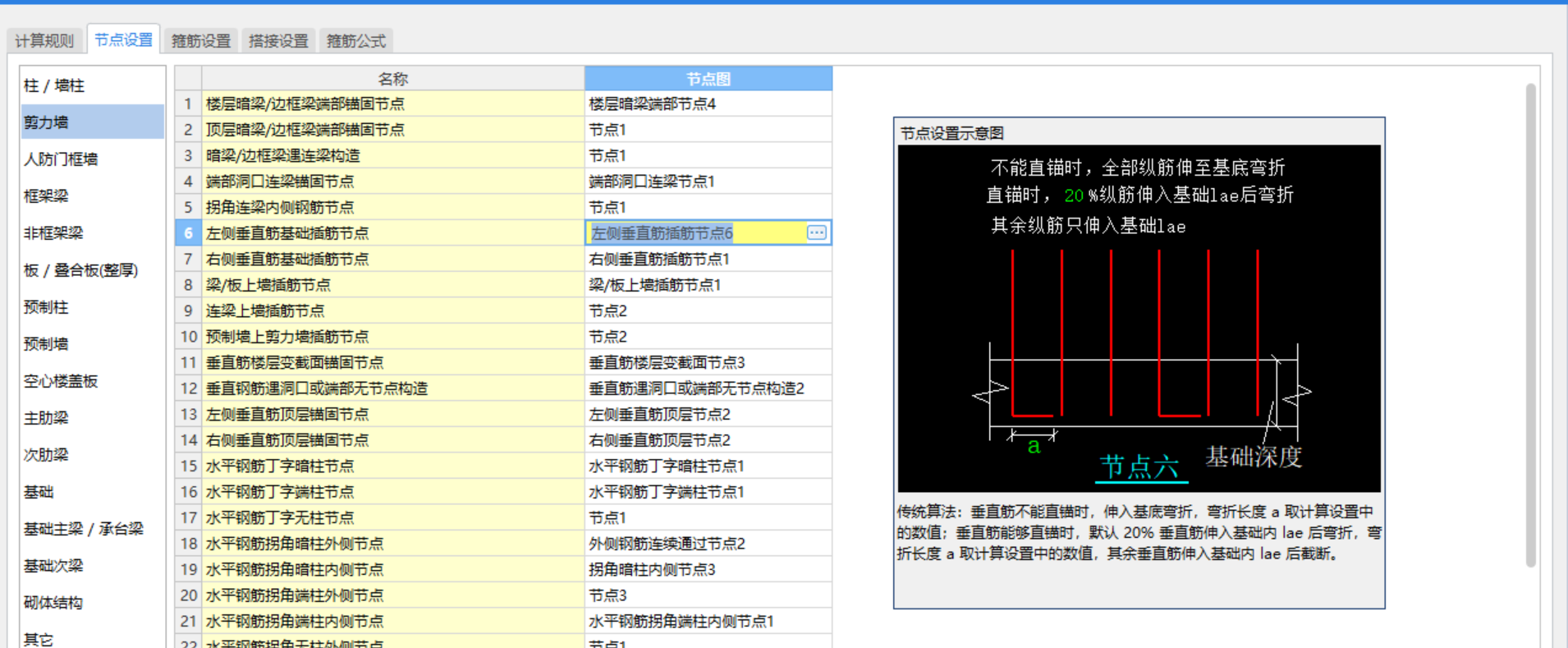
Task: Click the 水平钢筋丁字端柱节点1 cell
Action: coord(708,492)
